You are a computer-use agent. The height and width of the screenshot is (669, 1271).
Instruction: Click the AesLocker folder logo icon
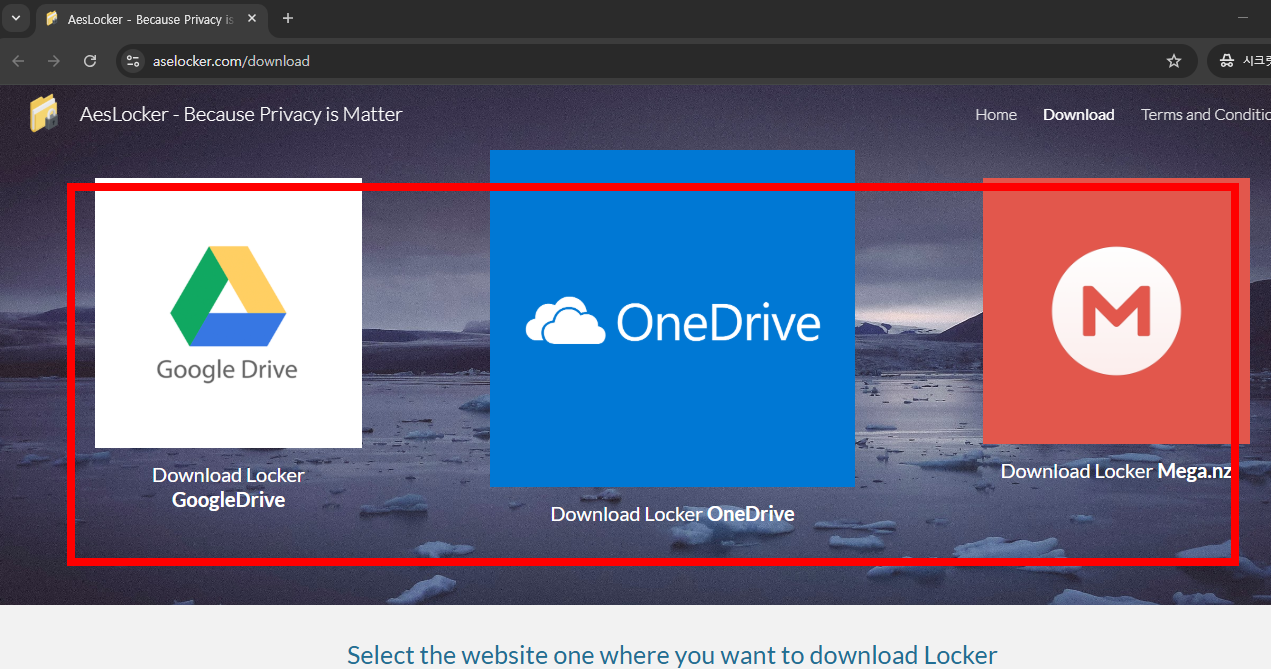pyautogui.click(x=43, y=114)
